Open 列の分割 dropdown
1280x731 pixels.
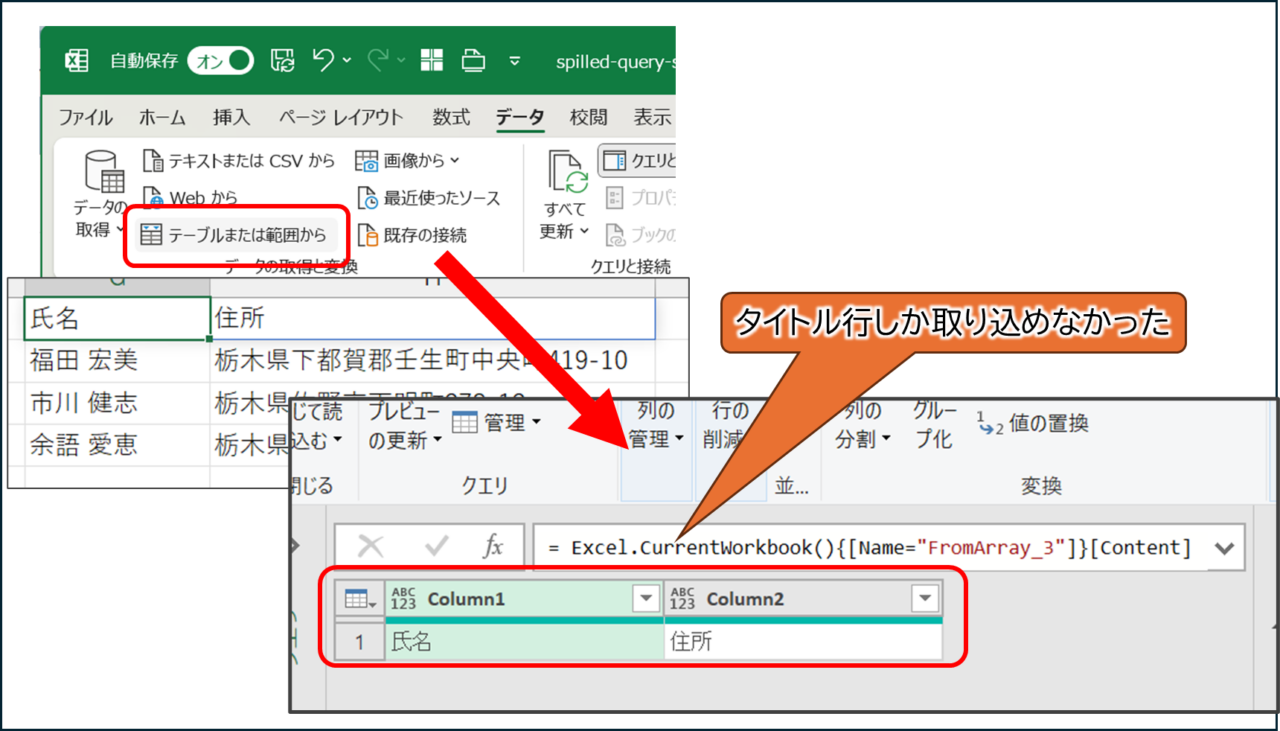click(x=864, y=427)
